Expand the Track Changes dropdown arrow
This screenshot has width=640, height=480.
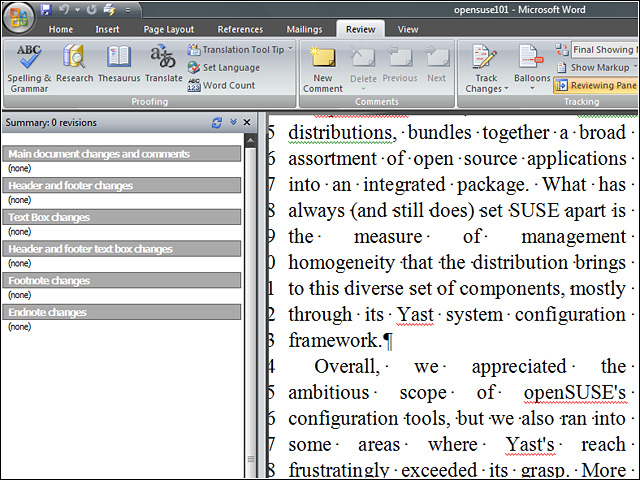tap(507, 89)
